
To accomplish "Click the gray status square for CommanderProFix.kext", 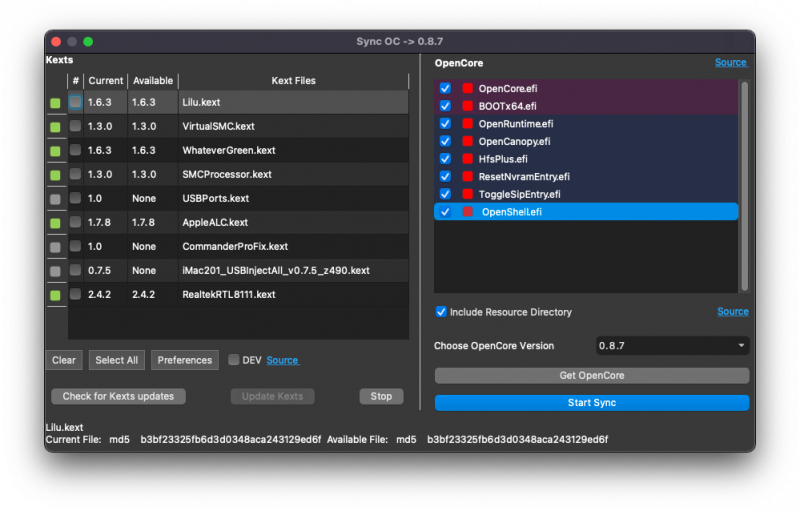I will 55,247.
